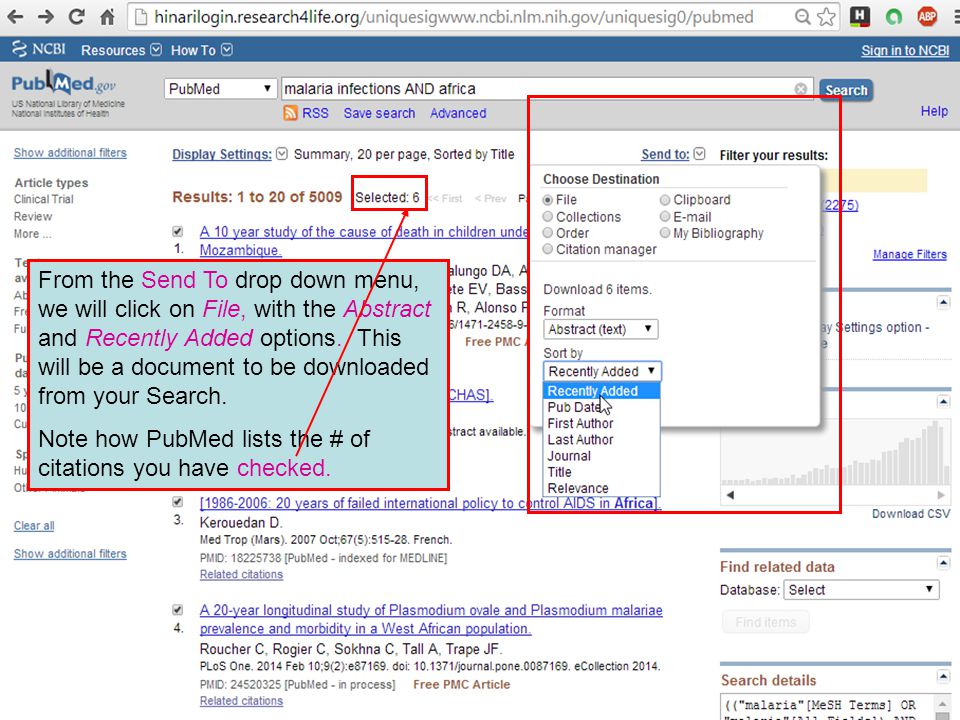
Task: Click the Search button
Action: 846,91
